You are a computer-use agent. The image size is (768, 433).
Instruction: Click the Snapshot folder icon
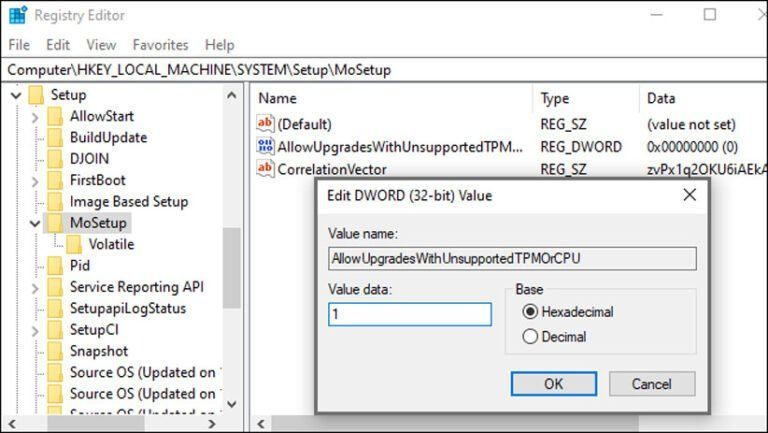[x=55, y=351]
